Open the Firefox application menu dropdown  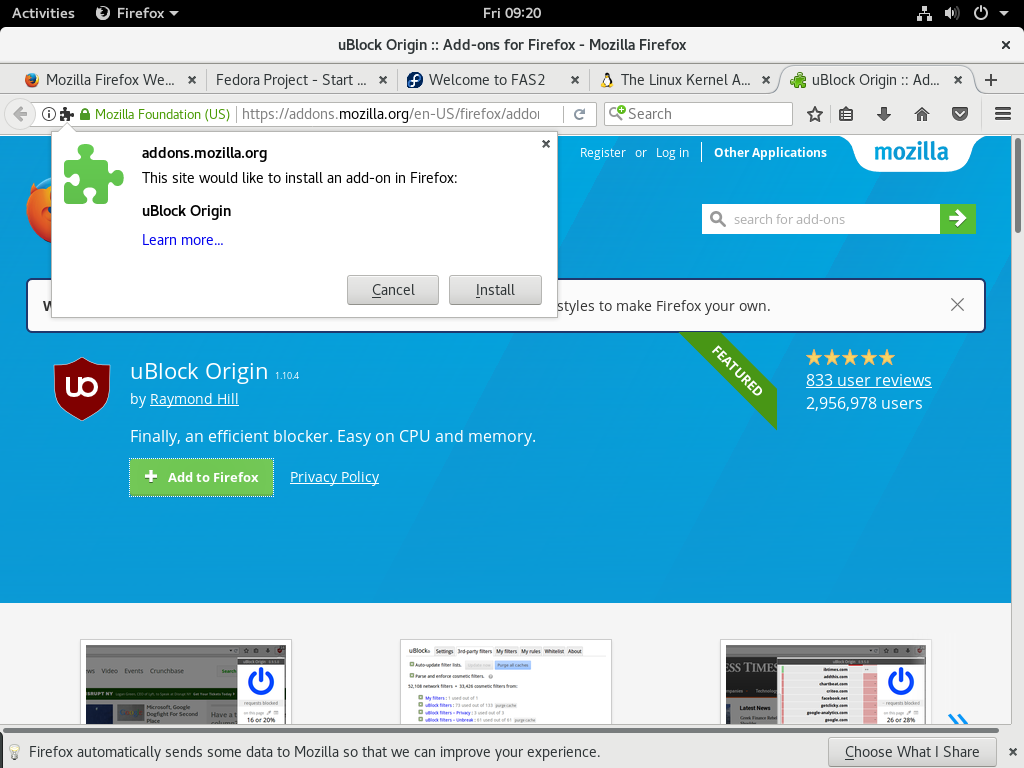click(137, 13)
